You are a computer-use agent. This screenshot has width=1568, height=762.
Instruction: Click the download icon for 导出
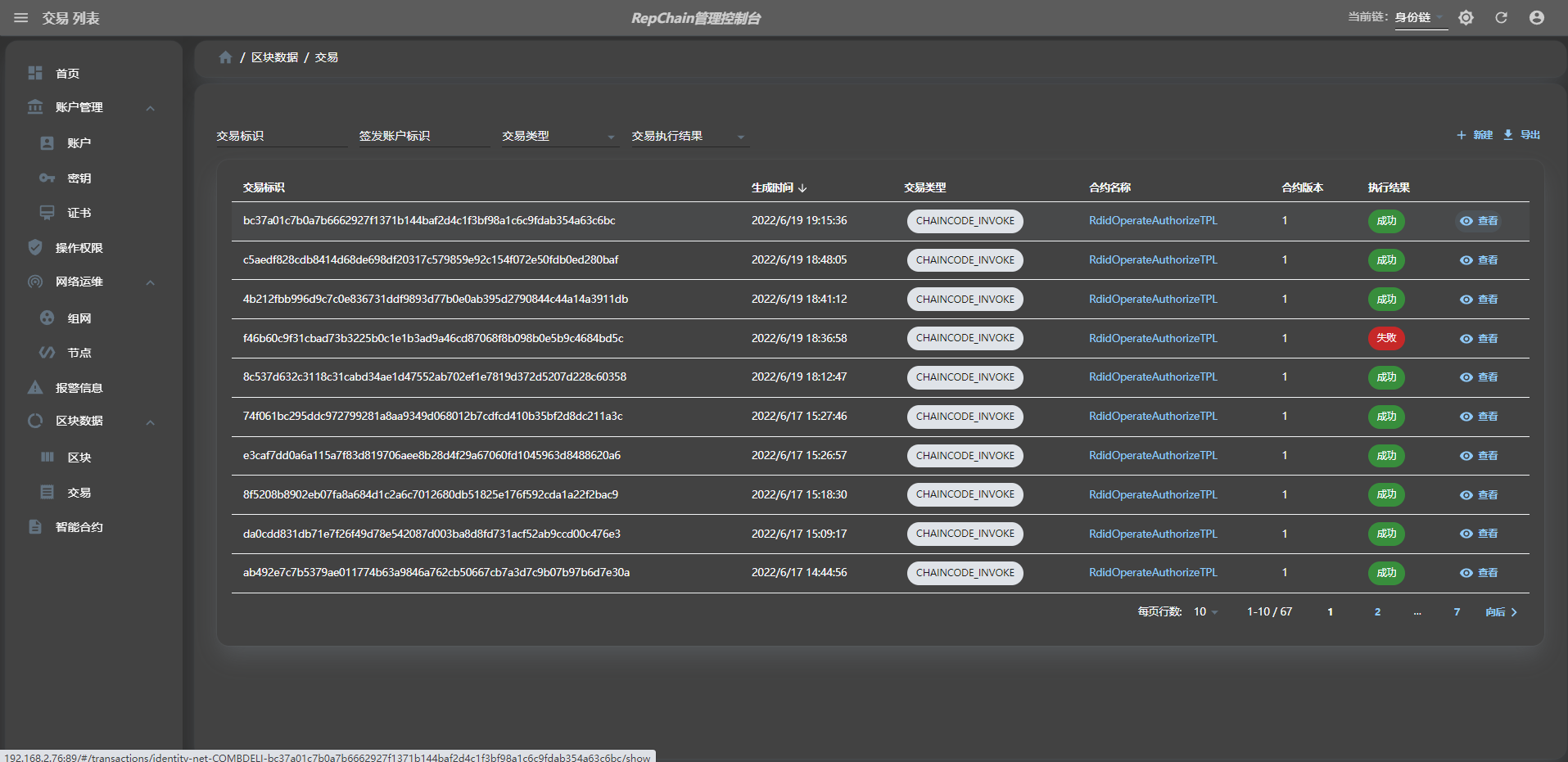point(1508,135)
